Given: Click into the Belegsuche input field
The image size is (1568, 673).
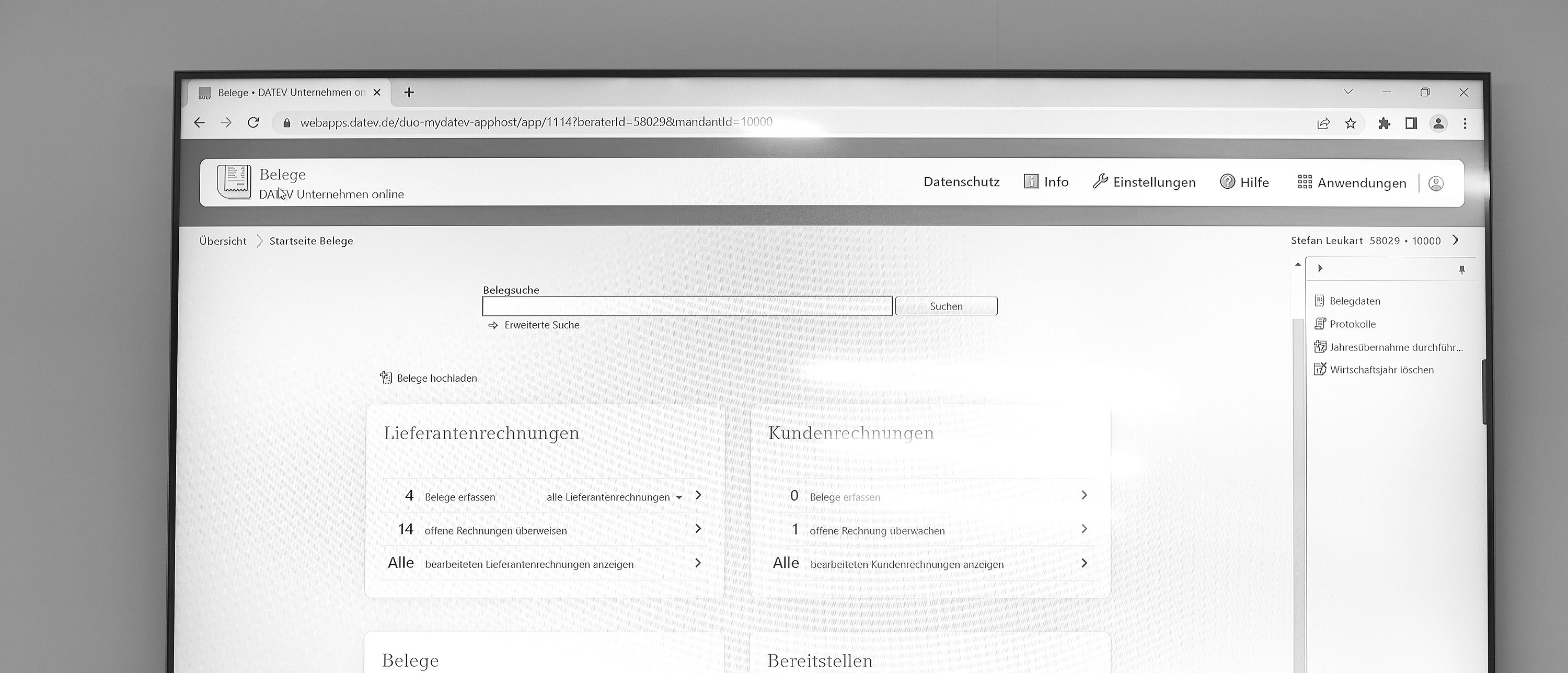Looking at the screenshot, I should 687,306.
